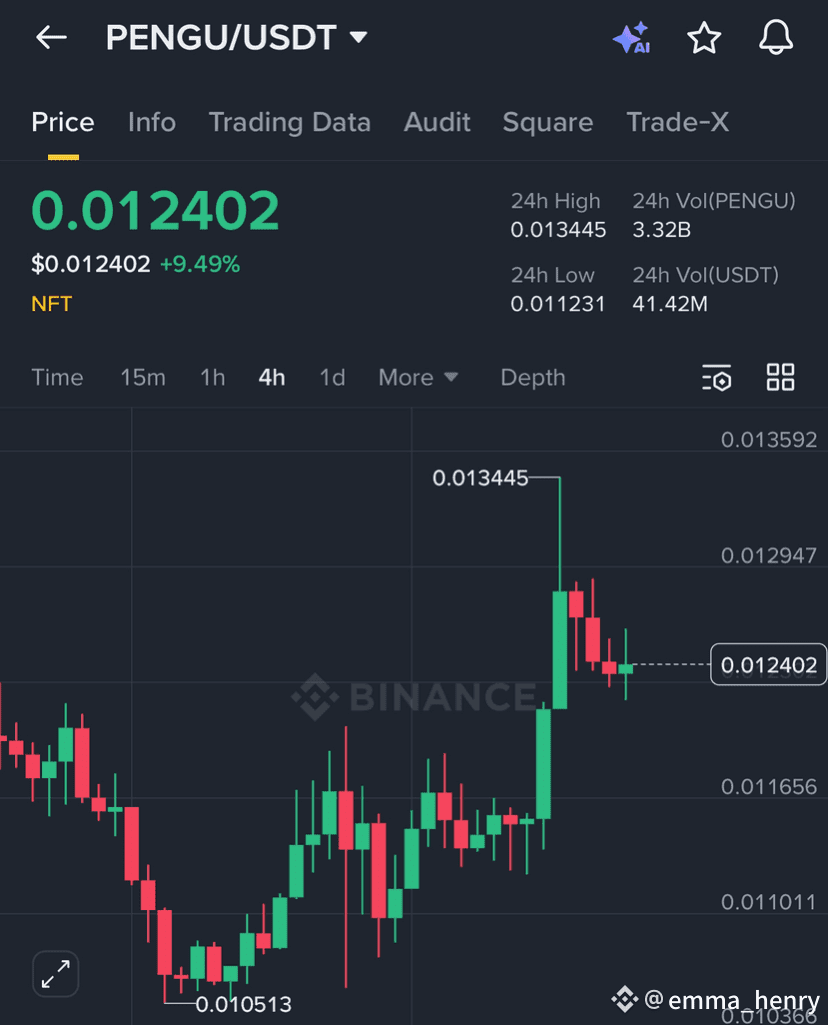Tap the 0.011656 price axis label
This screenshot has height=1025, width=828.
coord(769,786)
